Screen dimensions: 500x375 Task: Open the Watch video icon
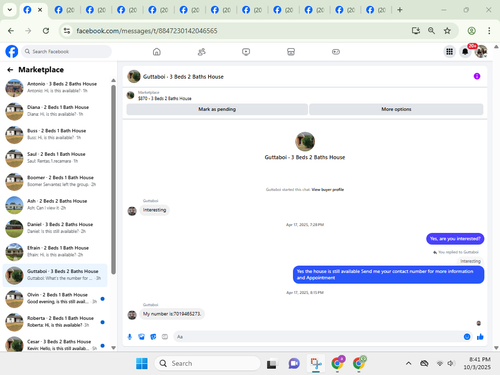pyautogui.click(x=246, y=52)
